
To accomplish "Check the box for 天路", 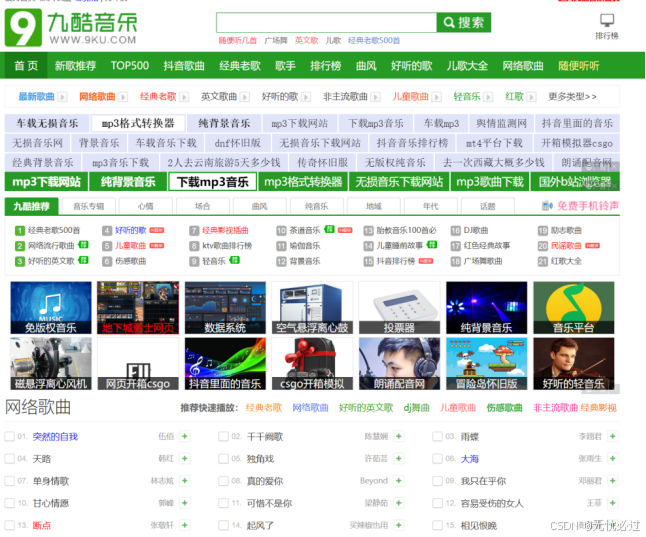I will 9,458.
